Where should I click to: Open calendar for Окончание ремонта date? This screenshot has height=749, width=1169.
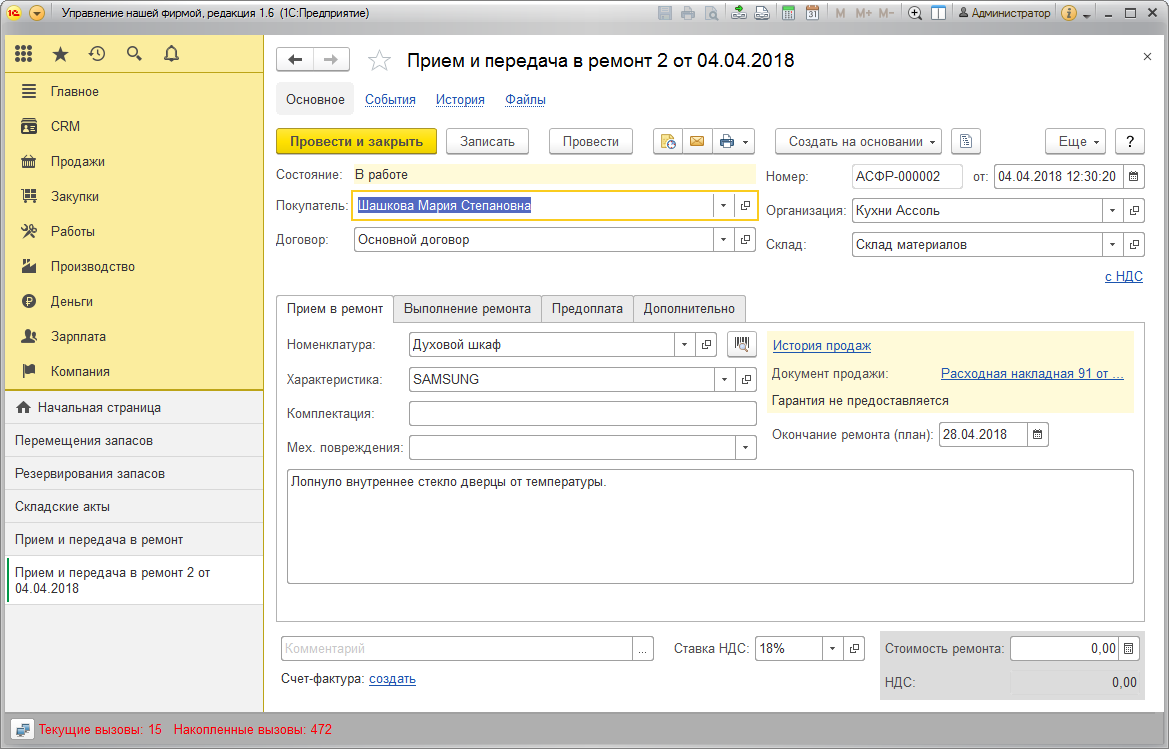pos(1038,434)
